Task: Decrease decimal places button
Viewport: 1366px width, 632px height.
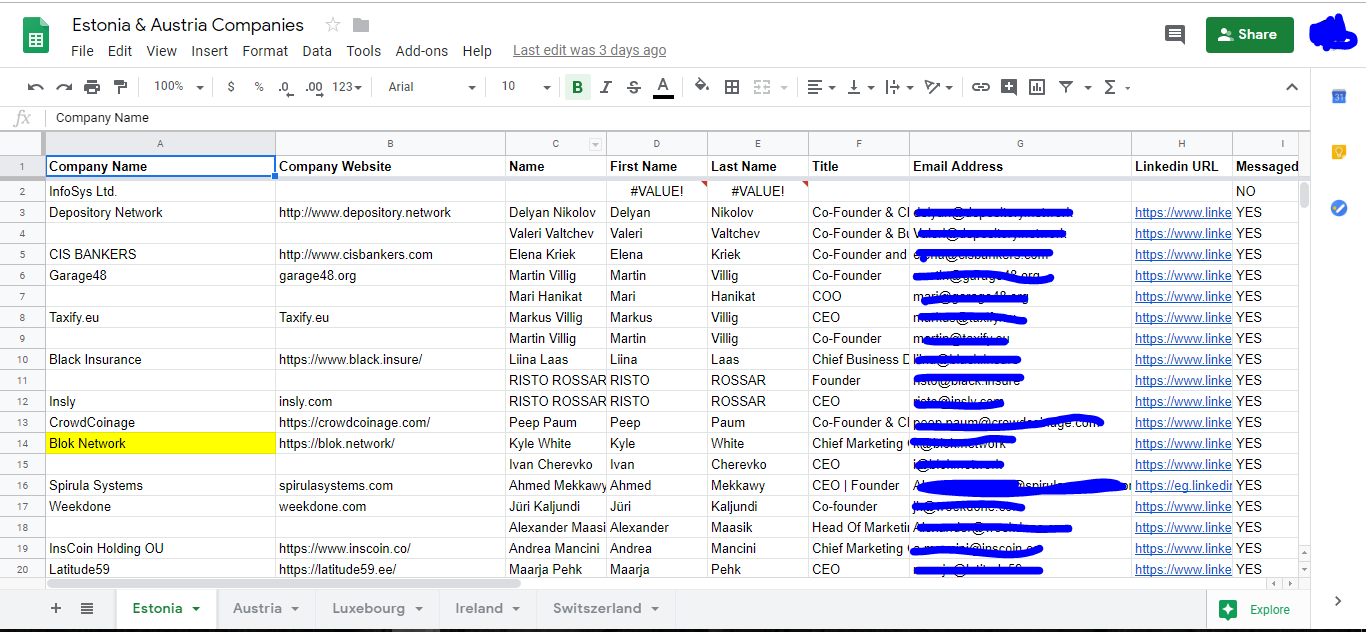Action: point(285,87)
